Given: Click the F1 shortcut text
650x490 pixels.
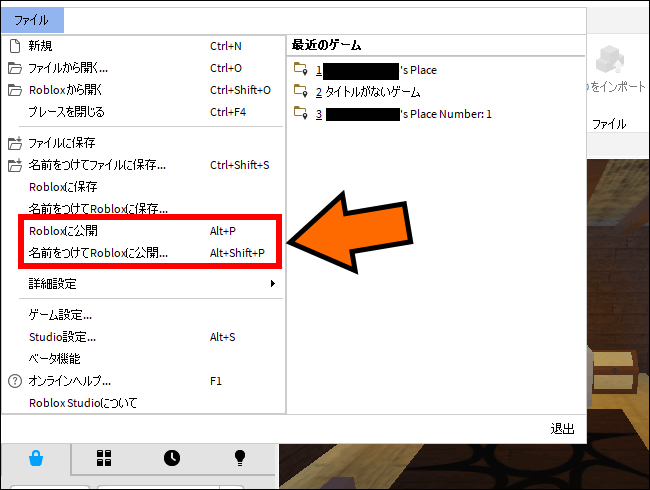Looking at the screenshot, I should click(216, 381).
